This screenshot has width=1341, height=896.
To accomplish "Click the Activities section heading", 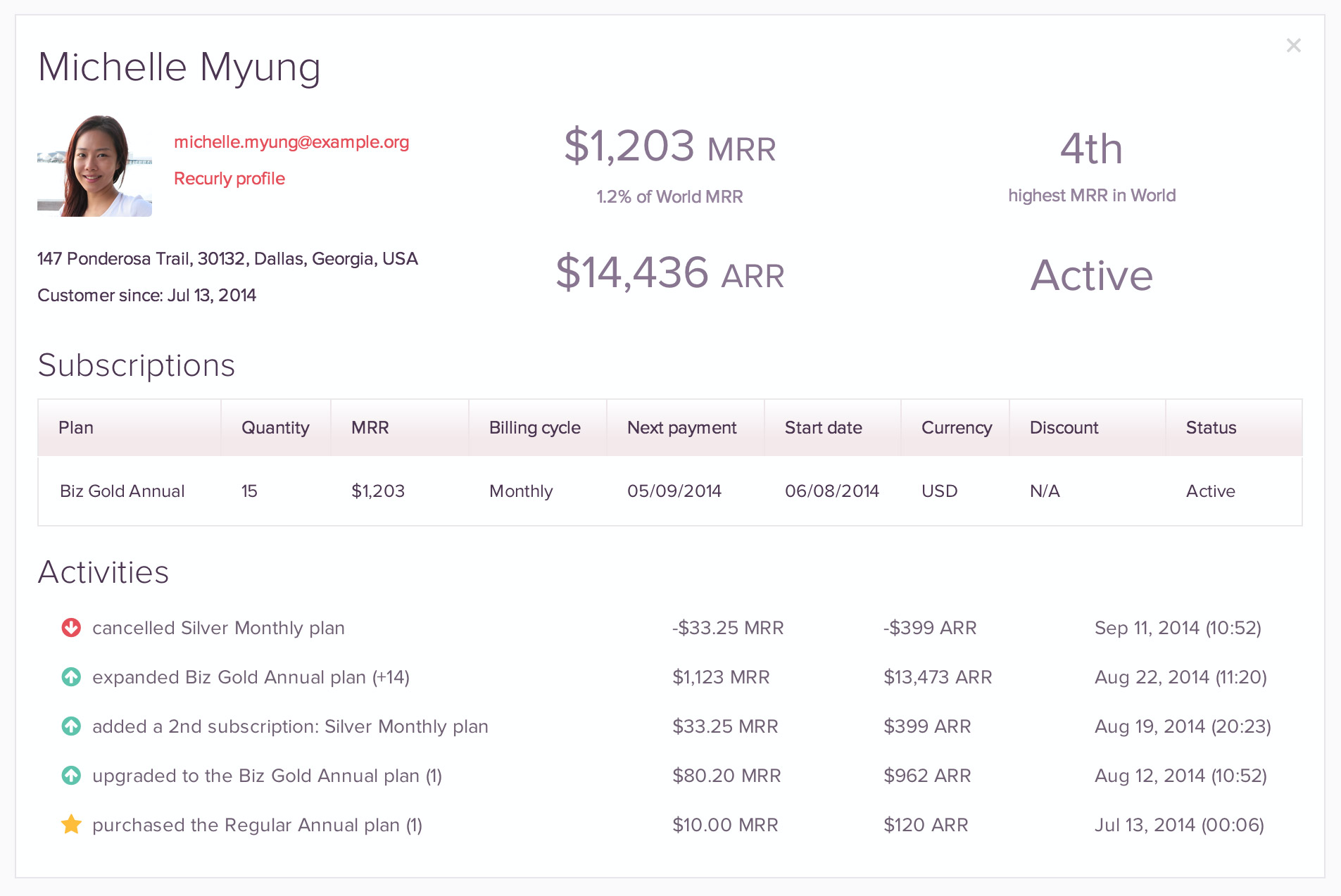I will [x=103, y=572].
